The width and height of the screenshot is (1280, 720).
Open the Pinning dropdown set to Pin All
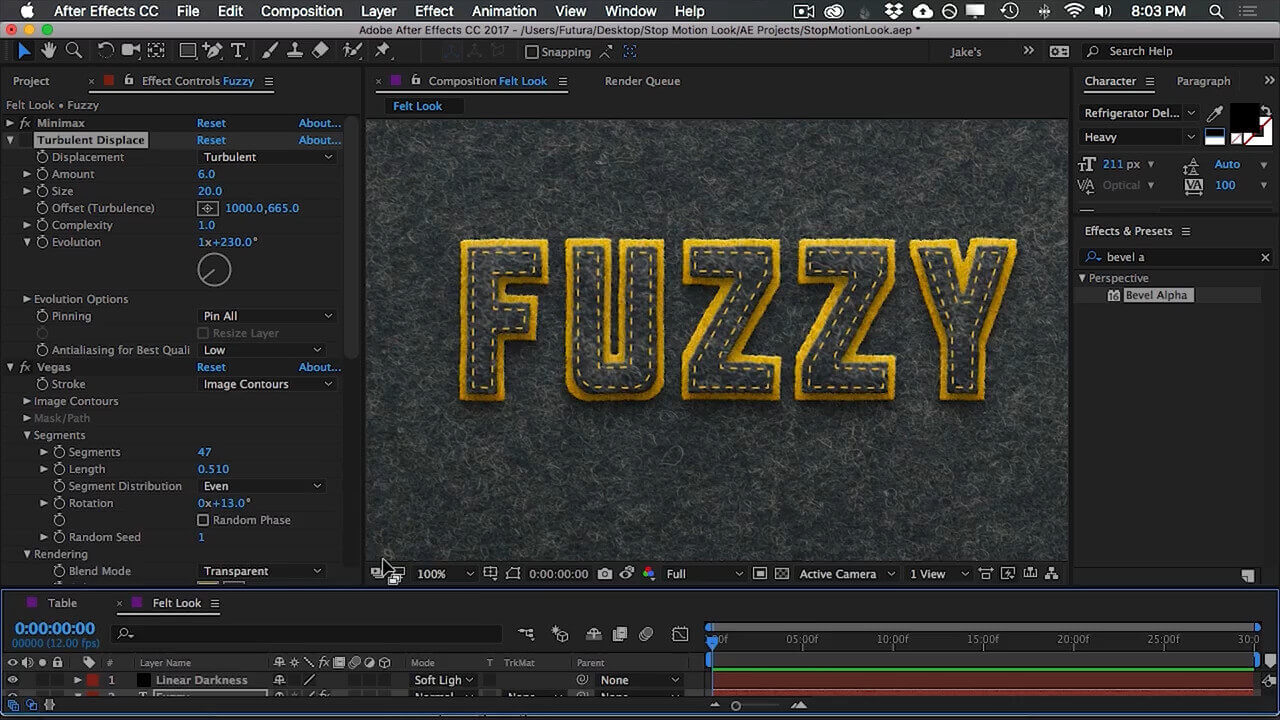(267, 316)
